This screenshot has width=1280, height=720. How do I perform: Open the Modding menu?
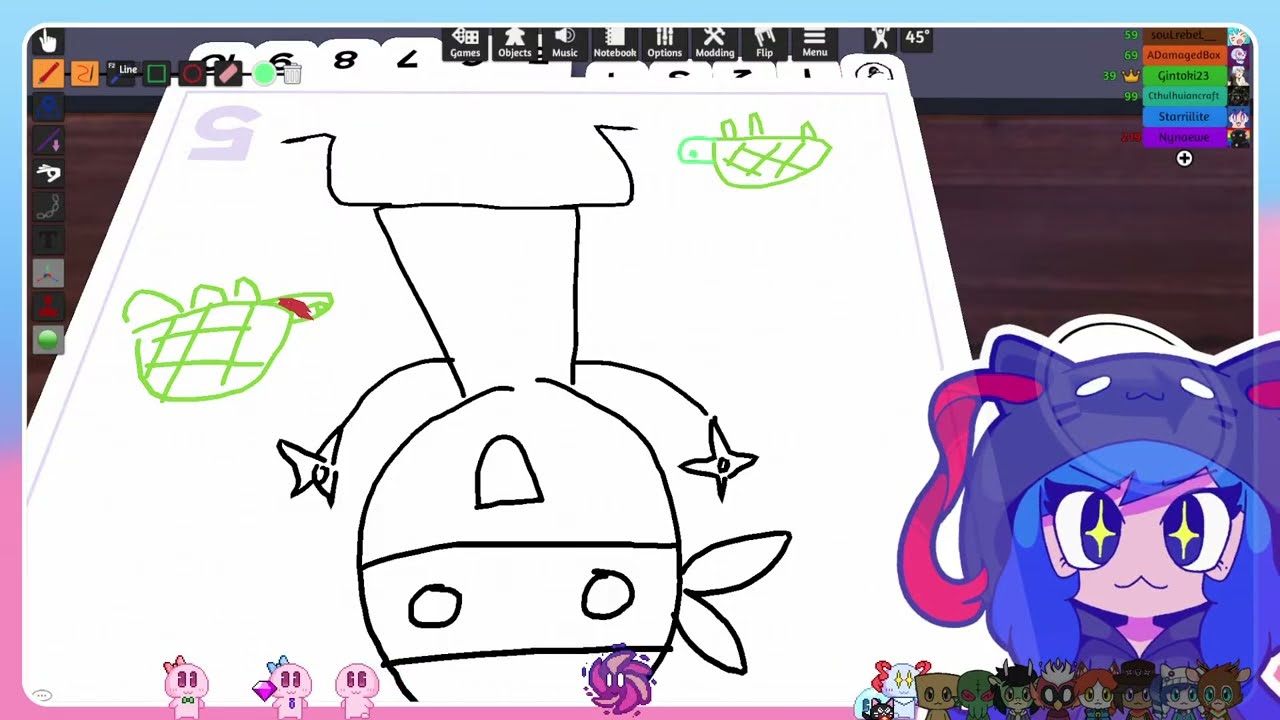point(714,42)
